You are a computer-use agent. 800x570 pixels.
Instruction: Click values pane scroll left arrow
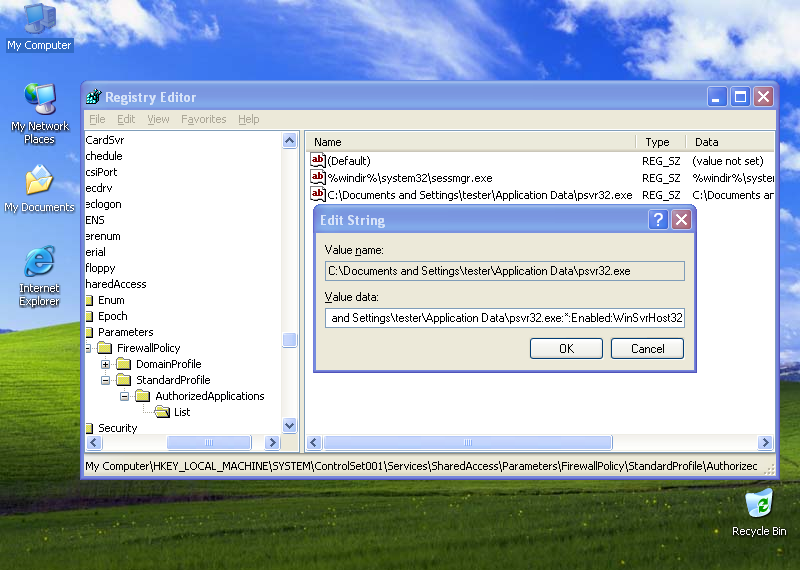(314, 442)
